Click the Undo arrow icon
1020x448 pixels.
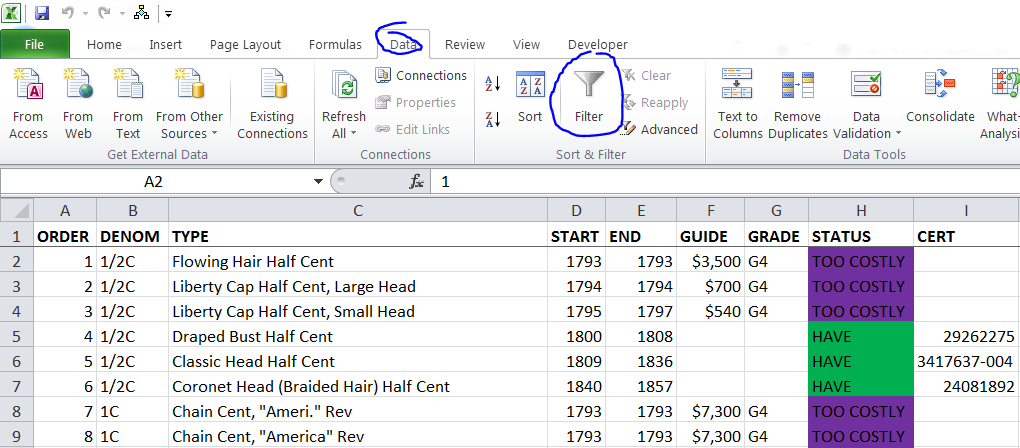click(x=68, y=12)
